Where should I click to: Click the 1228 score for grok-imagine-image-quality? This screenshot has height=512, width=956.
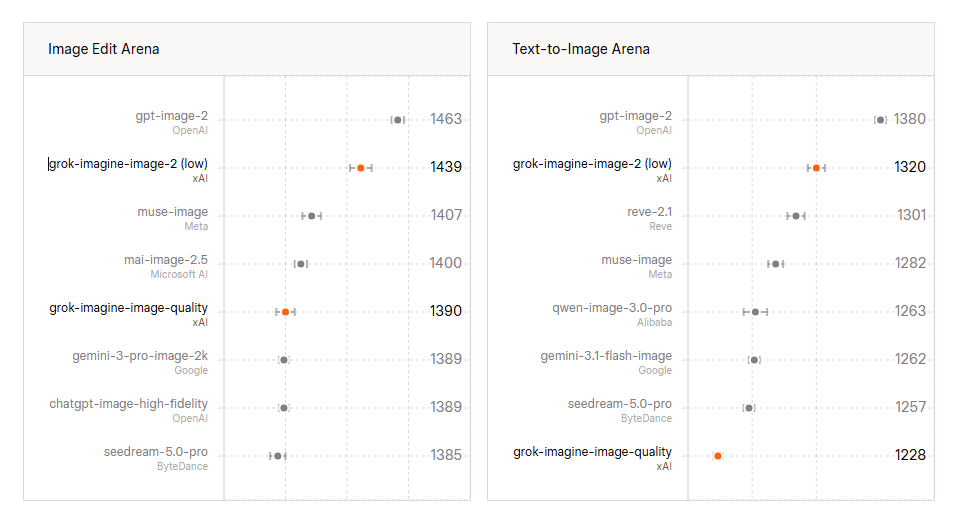(910, 455)
